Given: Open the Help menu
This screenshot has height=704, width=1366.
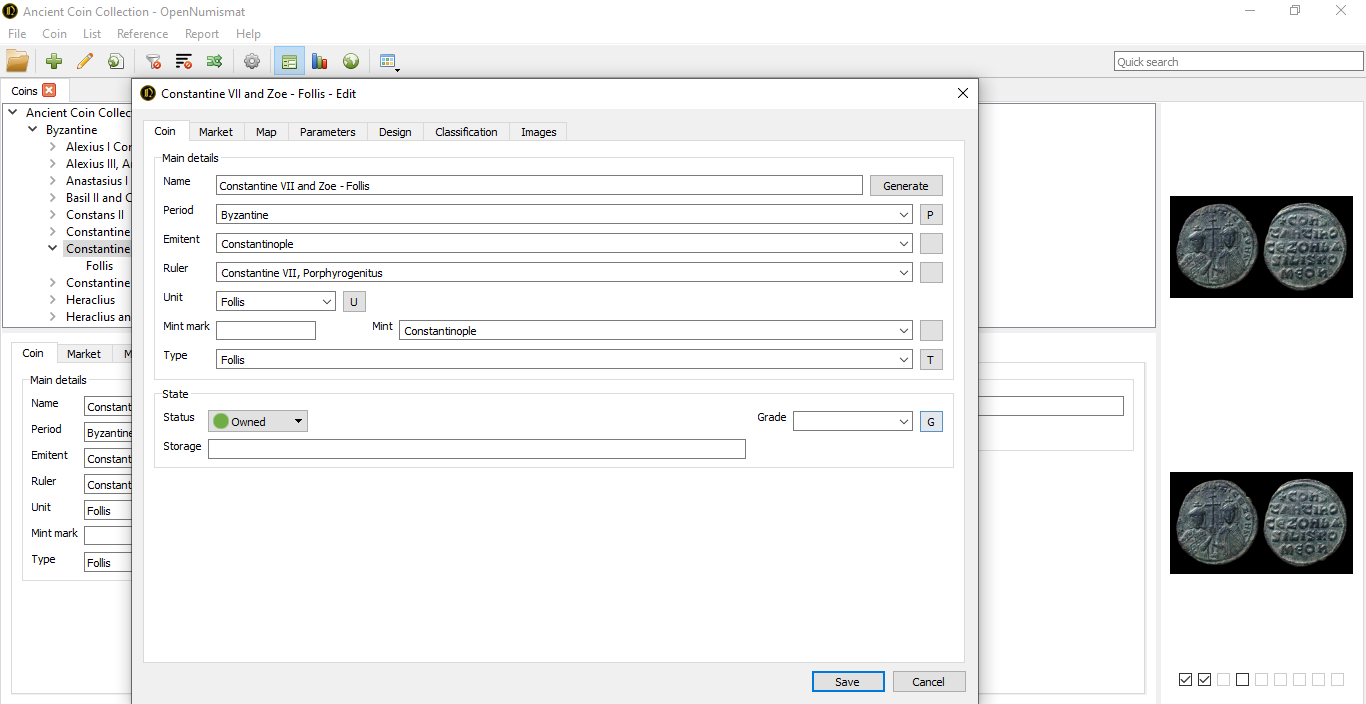Looking at the screenshot, I should tap(248, 34).
